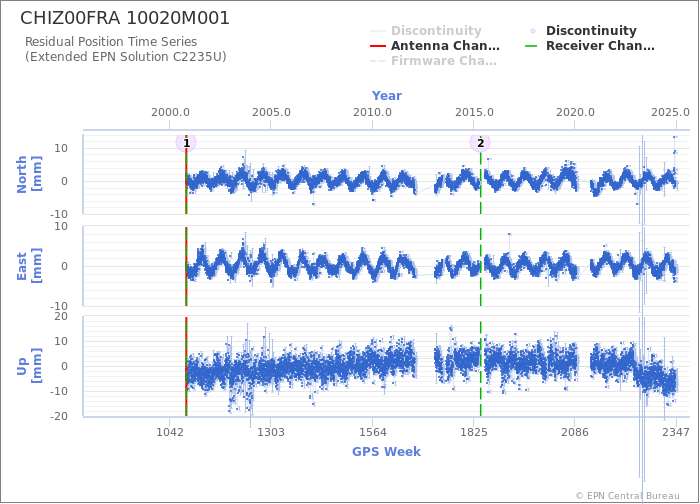700x504 pixels.
Task: Click the green Receiver Change legend line swatch
Action: (531, 46)
